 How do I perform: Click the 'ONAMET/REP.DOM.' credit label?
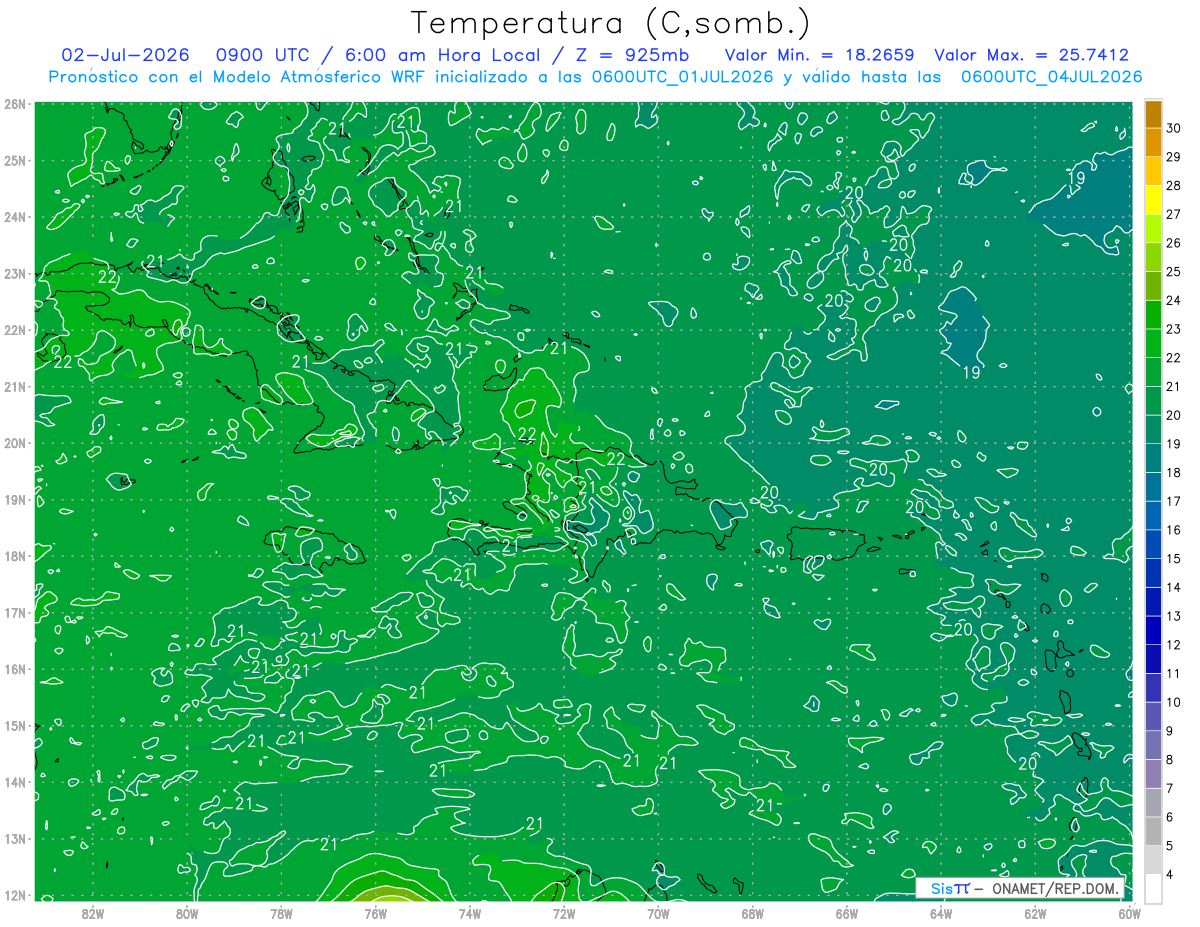pos(1055,888)
